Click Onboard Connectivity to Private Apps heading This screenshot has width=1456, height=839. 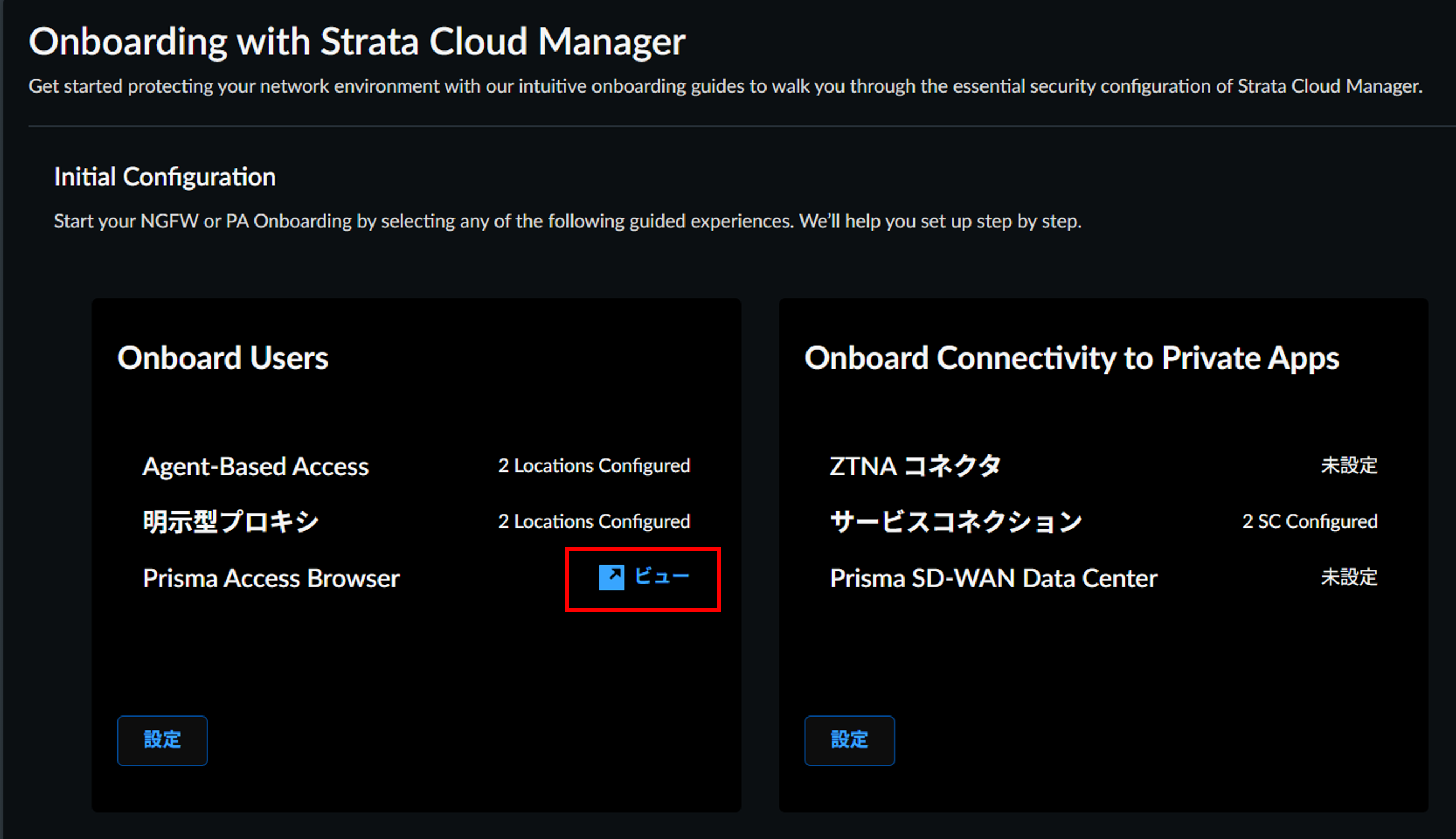coord(1071,358)
